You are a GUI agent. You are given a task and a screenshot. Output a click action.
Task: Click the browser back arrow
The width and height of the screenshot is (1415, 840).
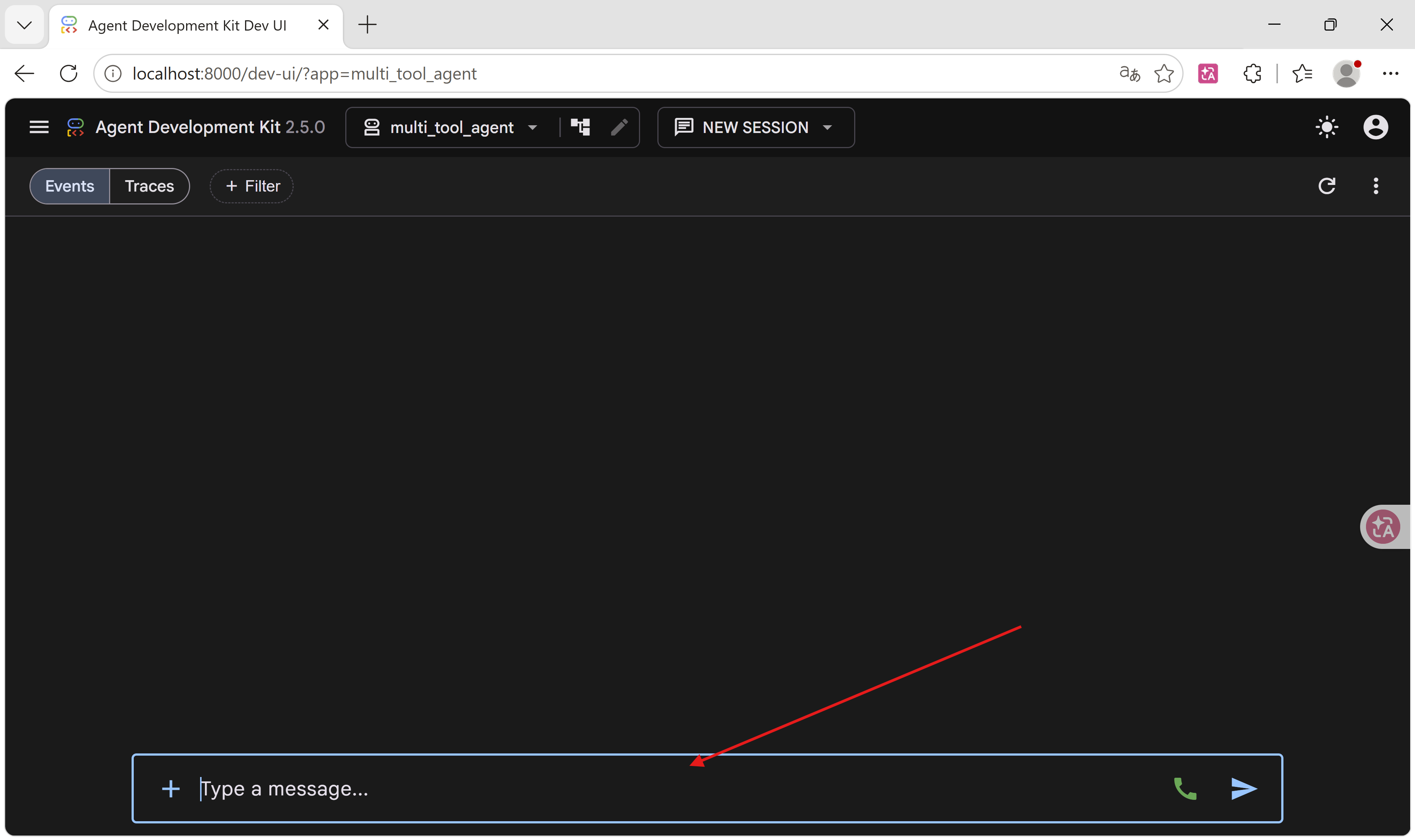[24, 74]
